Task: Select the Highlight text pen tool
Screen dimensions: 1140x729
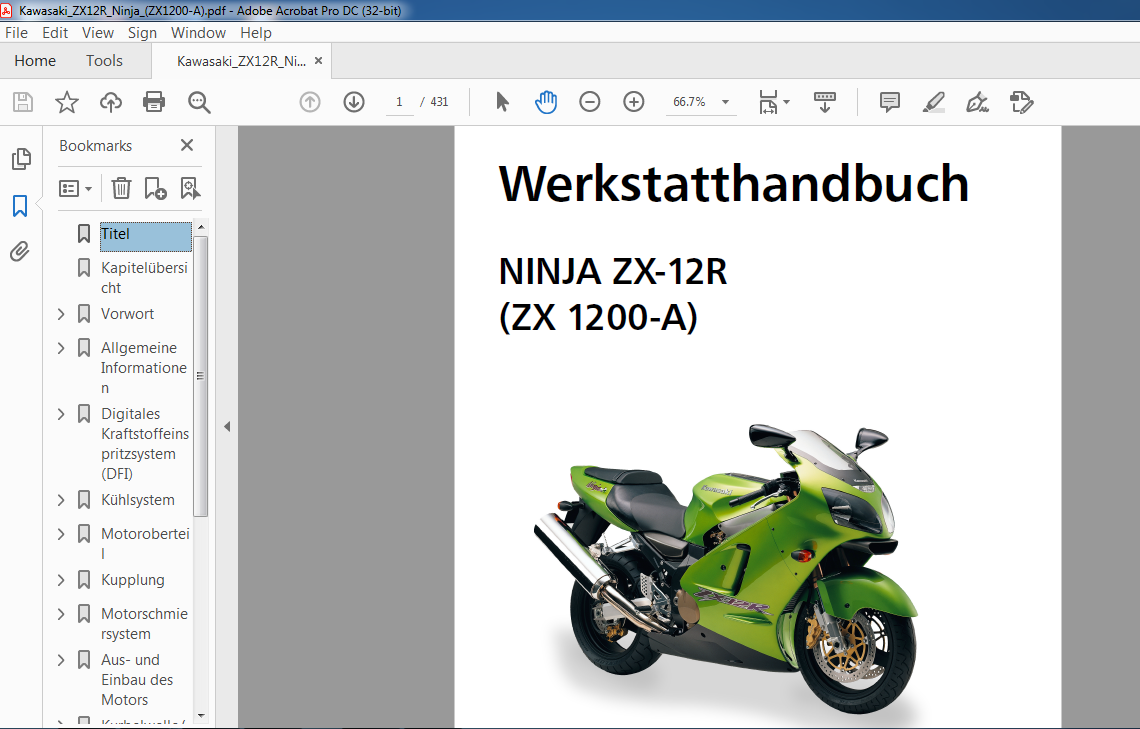Action: [x=934, y=102]
